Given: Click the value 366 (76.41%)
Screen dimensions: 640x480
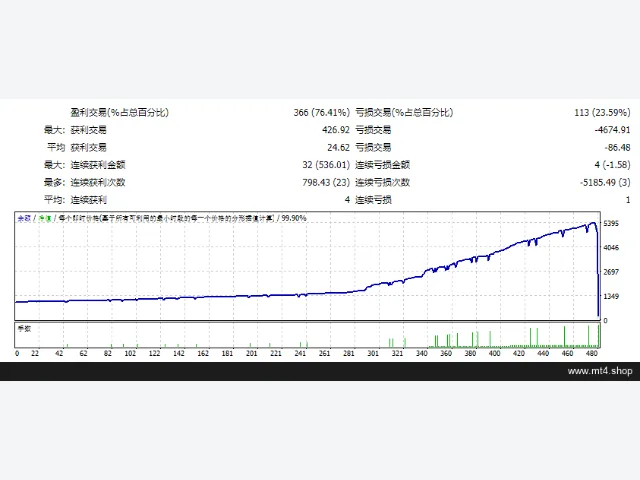Looking at the screenshot, I should (322, 113).
